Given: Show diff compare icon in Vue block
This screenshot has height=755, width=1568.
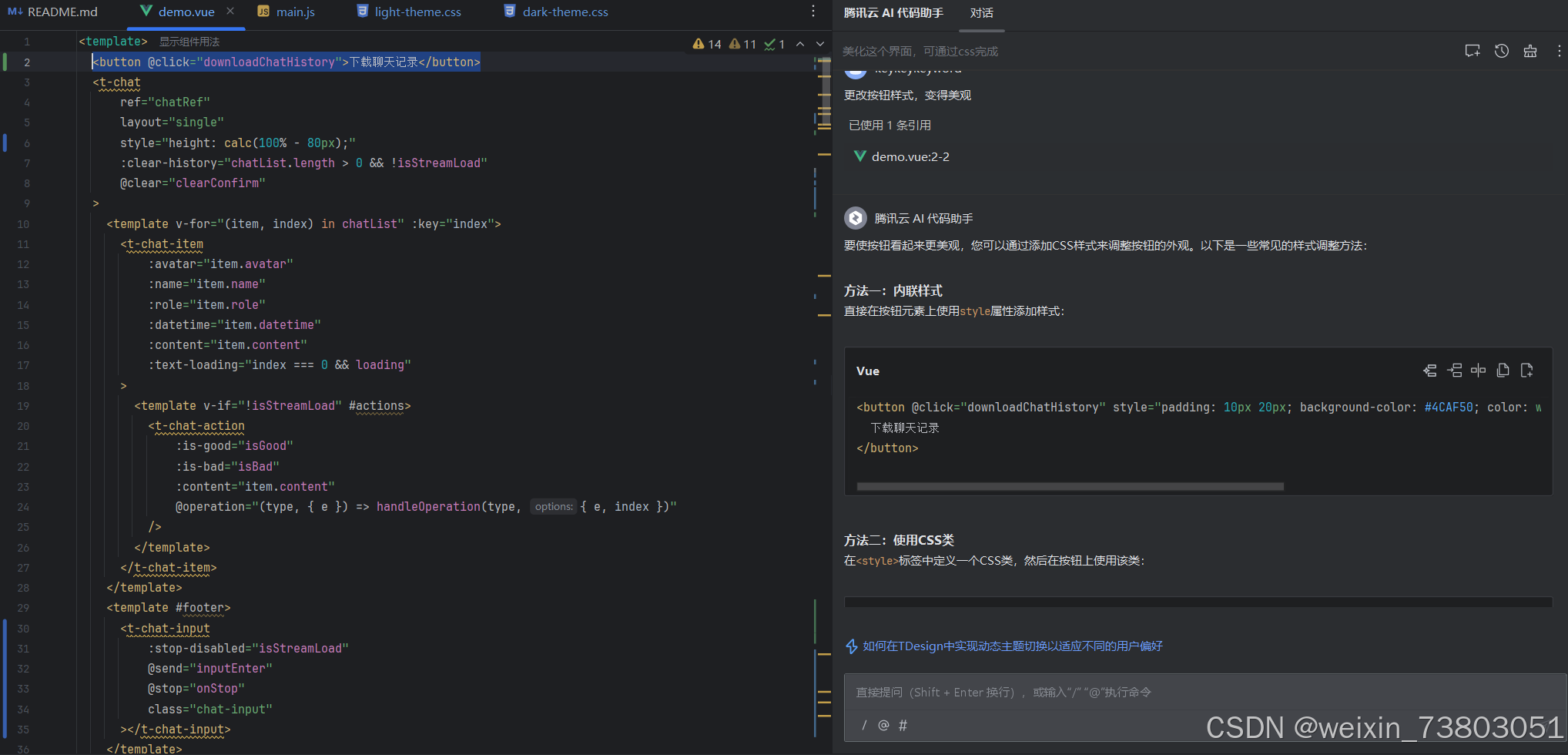Looking at the screenshot, I should pos(1479,371).
